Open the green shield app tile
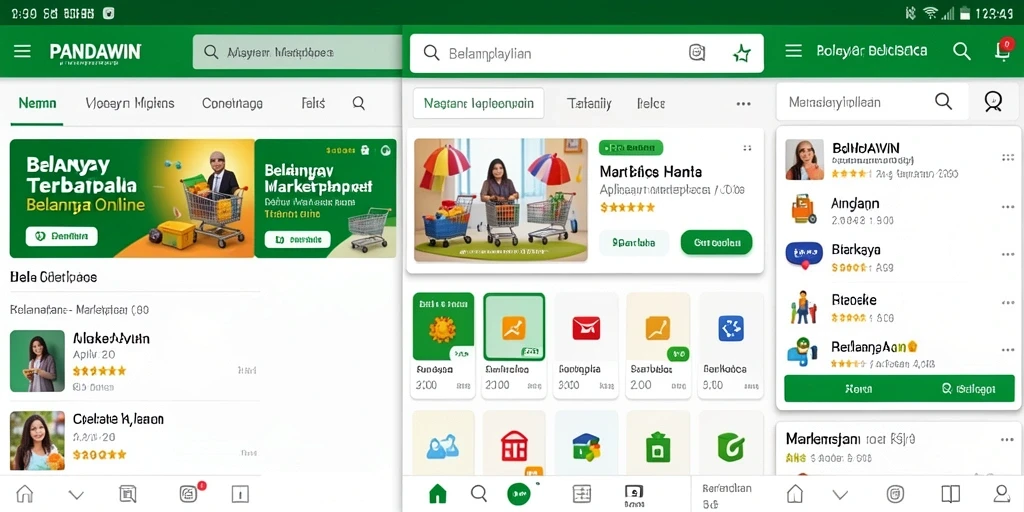Viewport: 1024px width, 512px height. pyautogui.click(x=730, y=445)
